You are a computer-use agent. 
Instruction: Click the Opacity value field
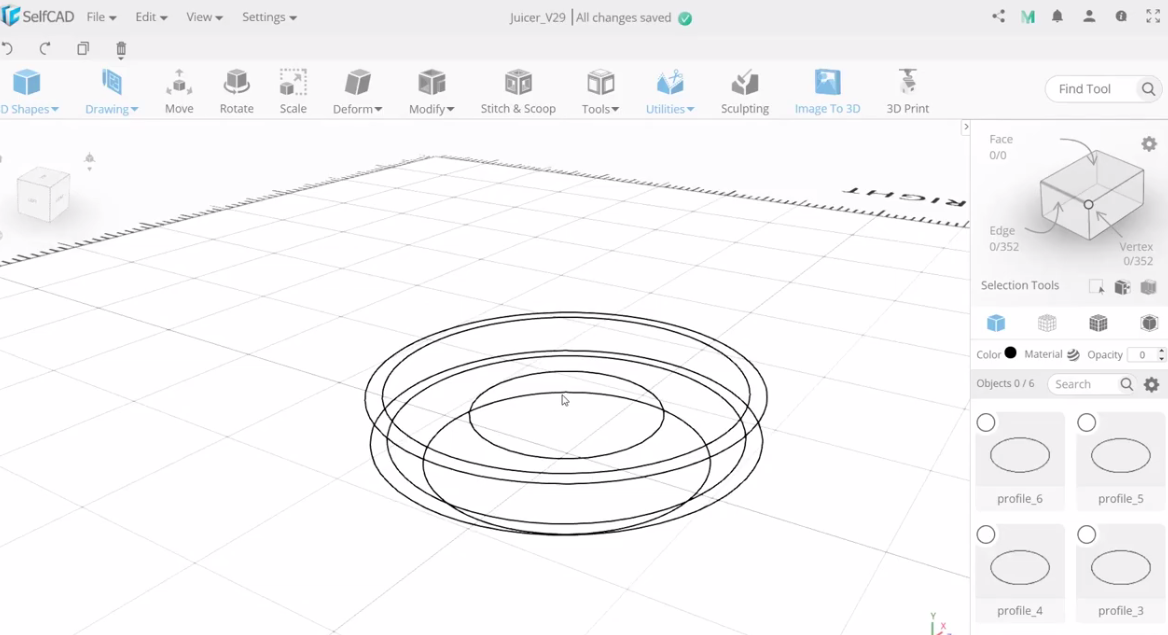(x=1142, y=355)
